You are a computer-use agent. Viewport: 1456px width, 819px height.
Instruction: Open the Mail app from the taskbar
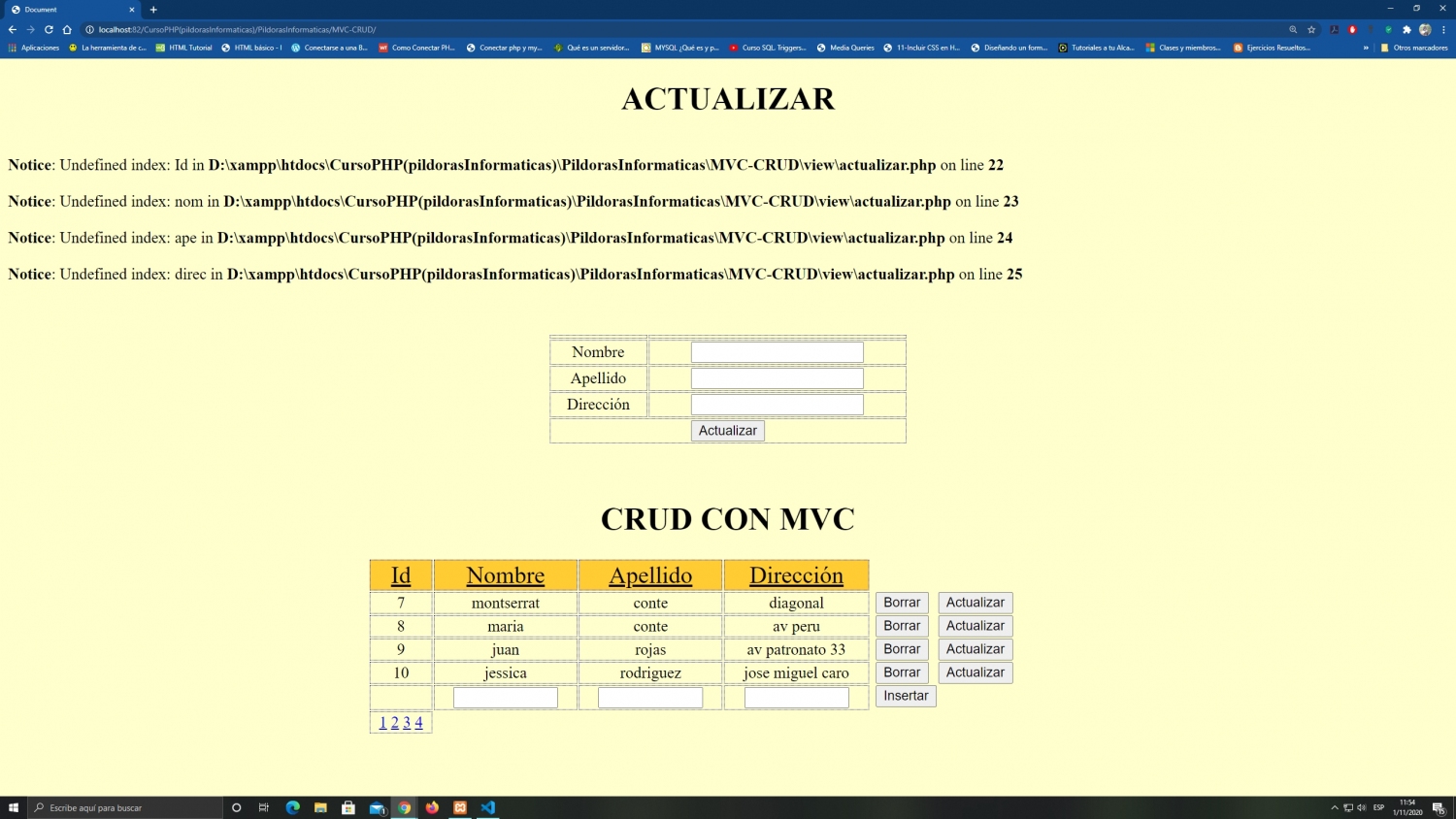coord(377,807)
